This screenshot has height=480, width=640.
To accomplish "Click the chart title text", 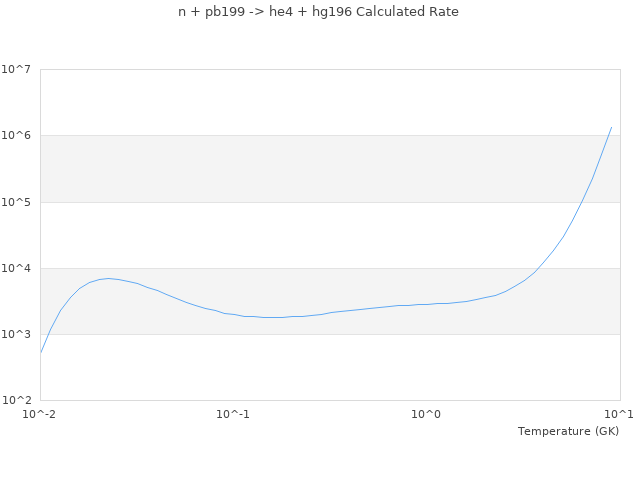I will point(318,12).
